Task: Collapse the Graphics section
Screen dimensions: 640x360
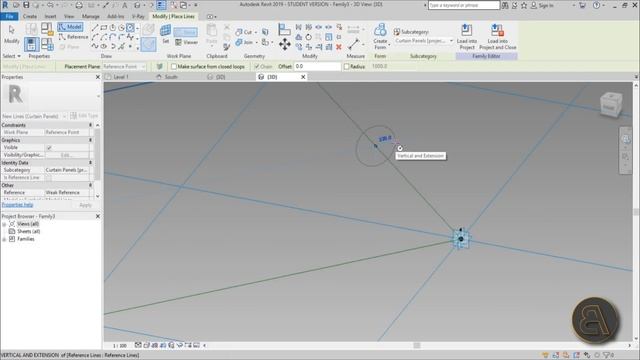Action: [90, 140]
